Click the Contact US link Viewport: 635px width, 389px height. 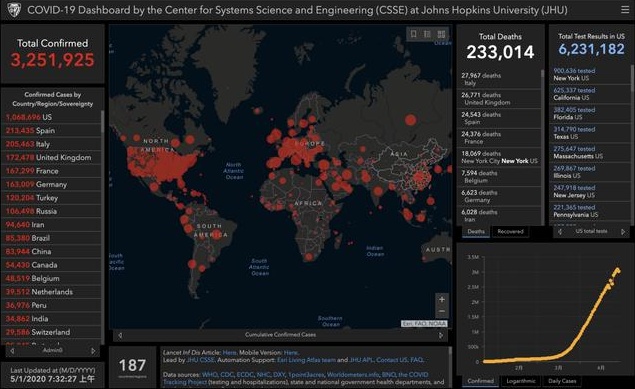coord(392,360)
